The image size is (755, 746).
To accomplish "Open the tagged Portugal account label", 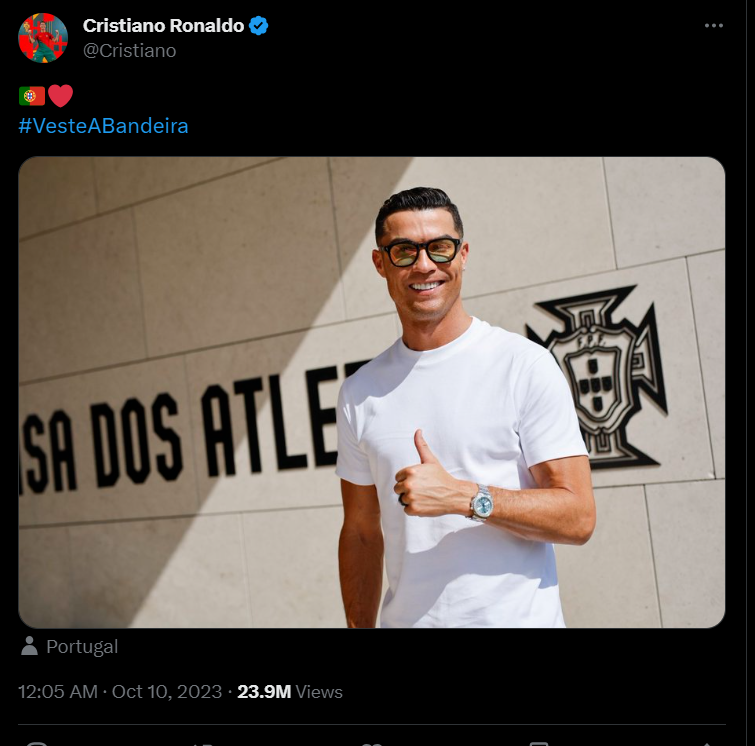I will [82, 646].
